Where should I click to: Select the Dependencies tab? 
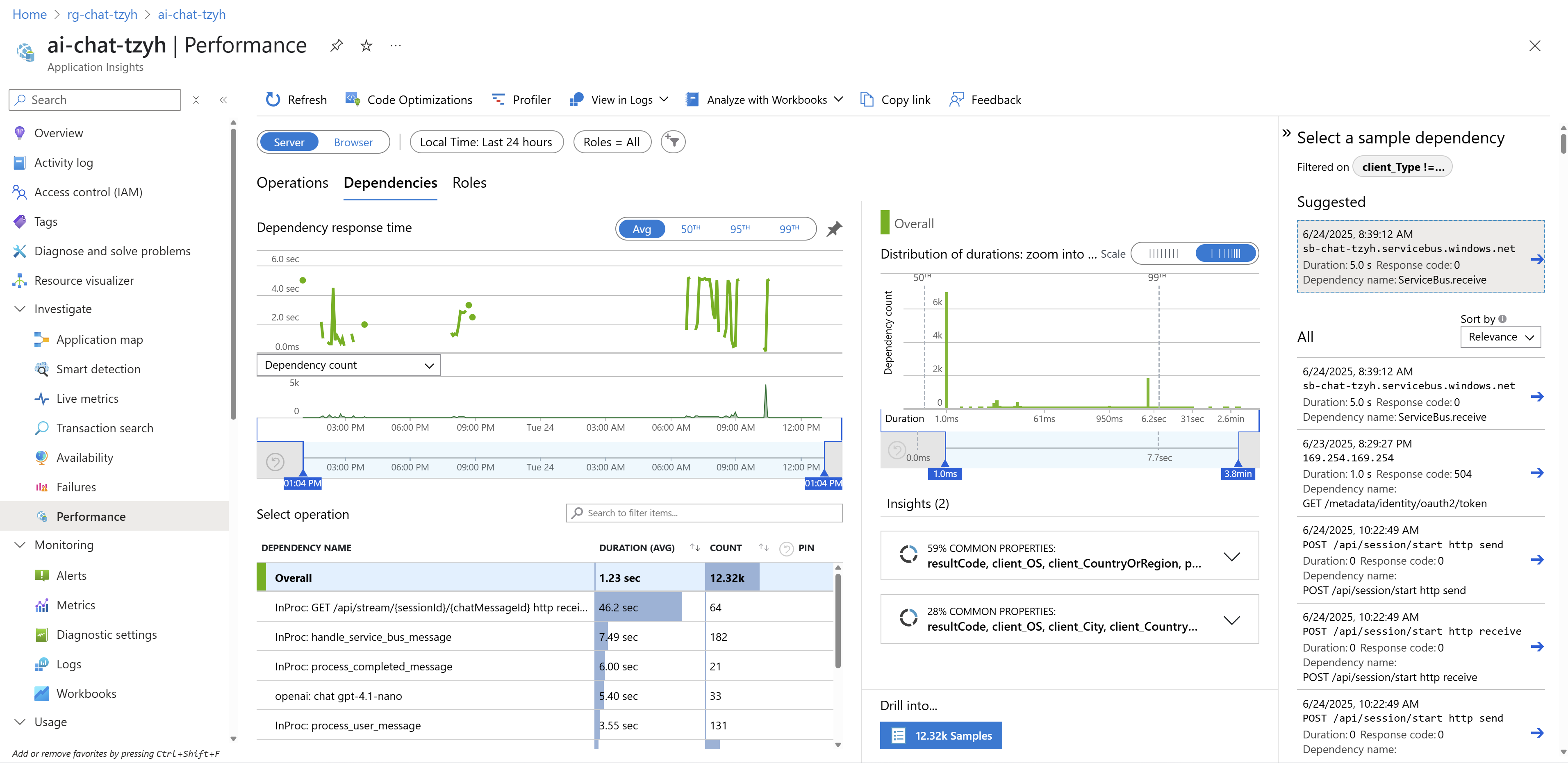(x=390, y=182)
